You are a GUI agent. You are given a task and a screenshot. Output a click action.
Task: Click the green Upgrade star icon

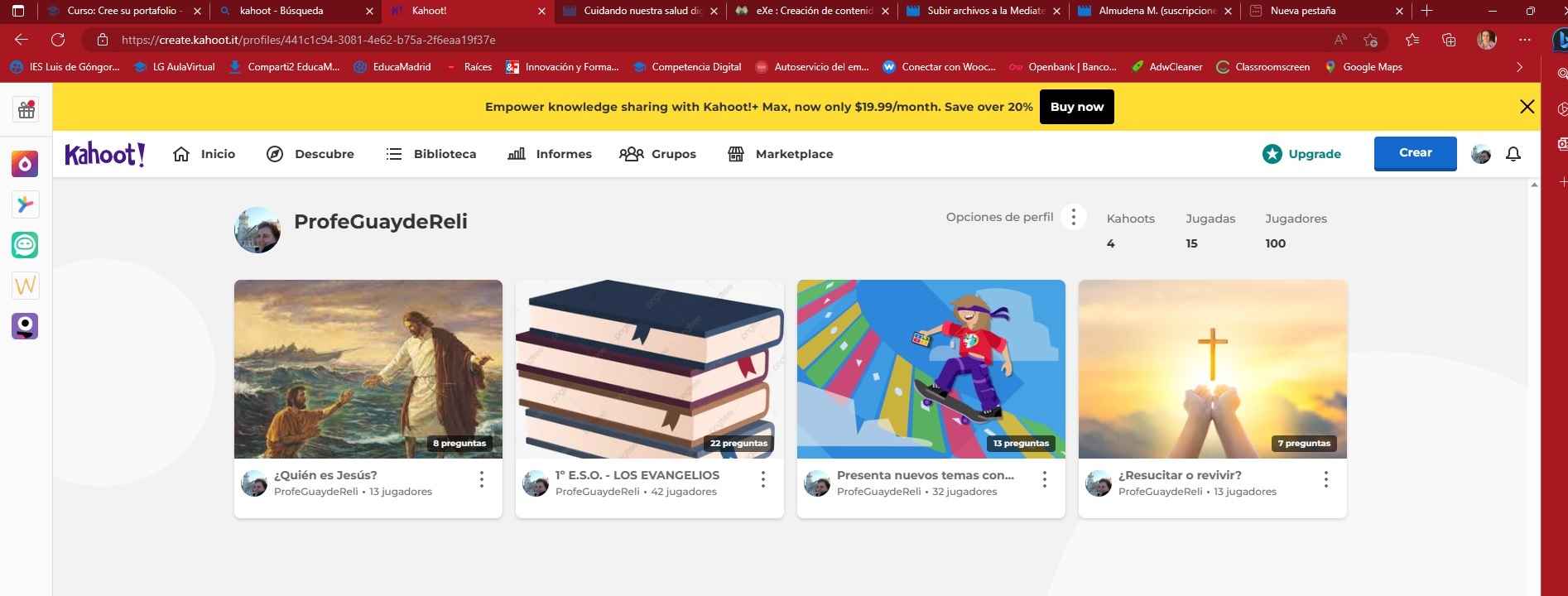point(1272,154)
